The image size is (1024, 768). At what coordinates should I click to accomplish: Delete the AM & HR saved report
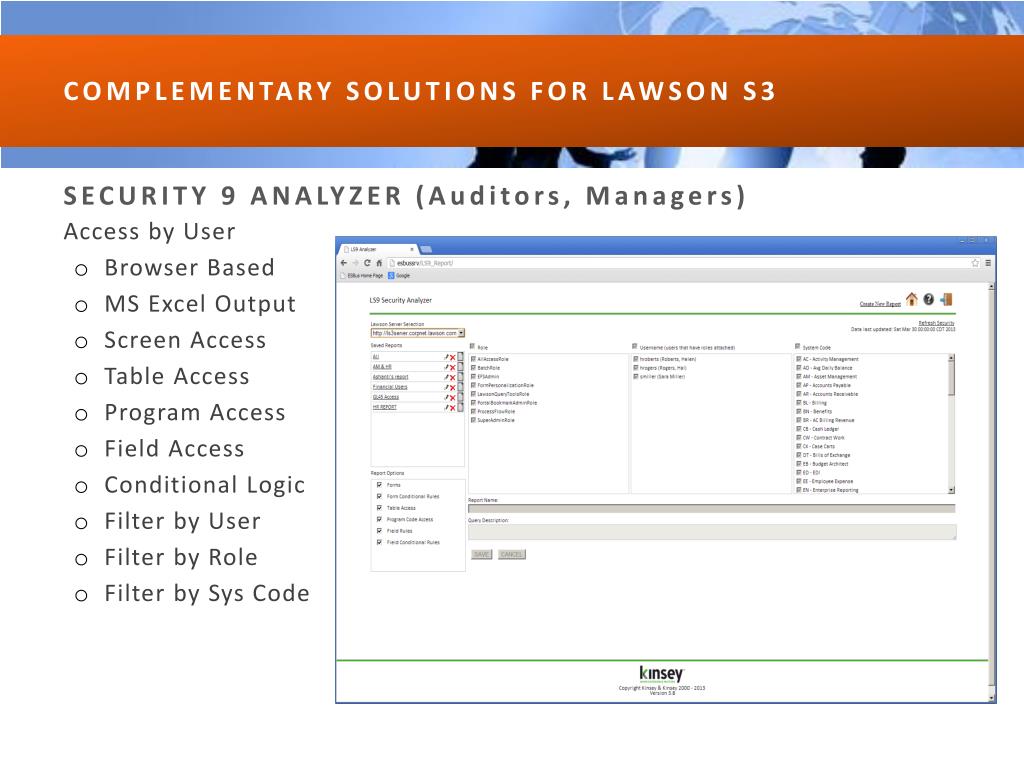[x=453, y=367]
